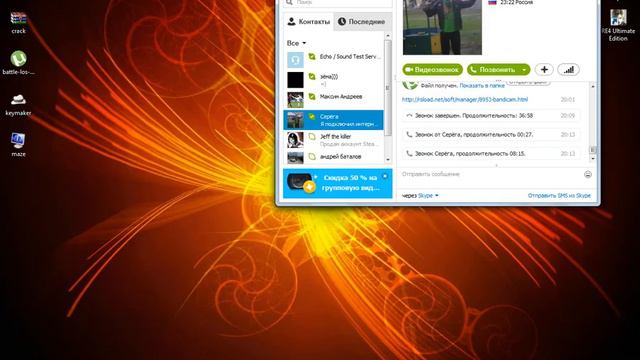Select the Серёга contact row

(x=333, y=120)
